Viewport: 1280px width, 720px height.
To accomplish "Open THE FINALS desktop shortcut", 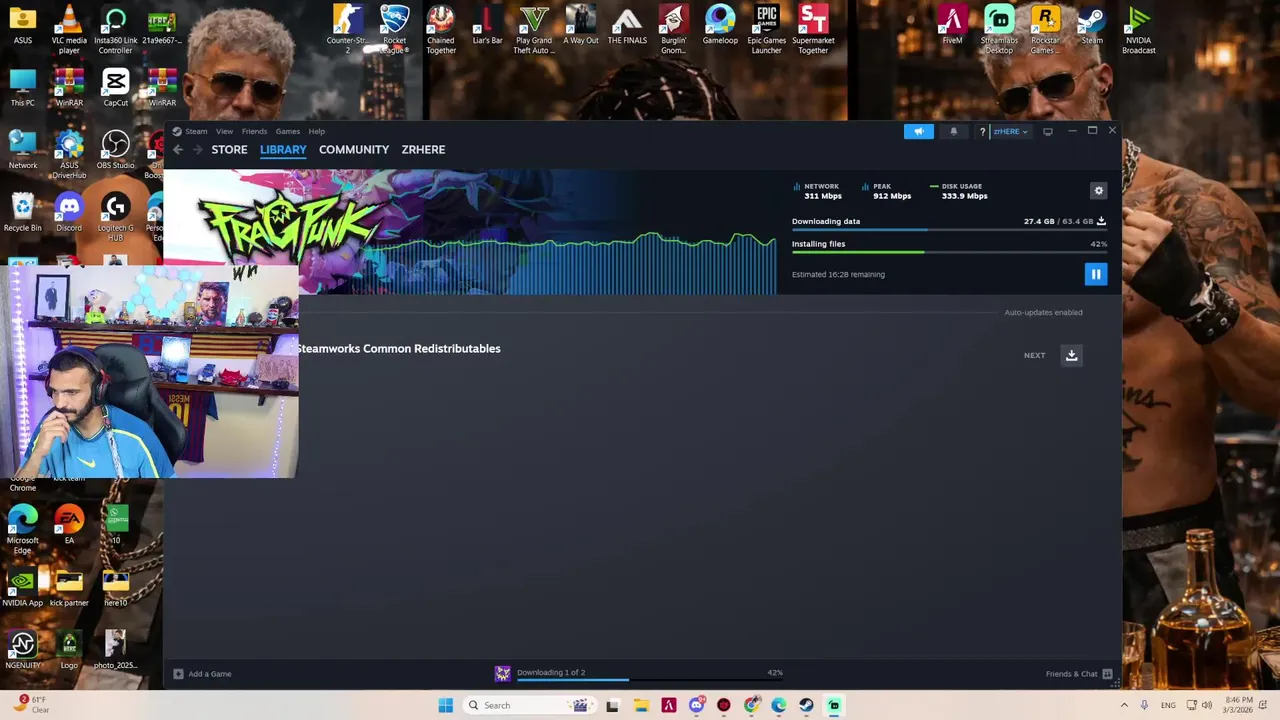I will (627, 26).
